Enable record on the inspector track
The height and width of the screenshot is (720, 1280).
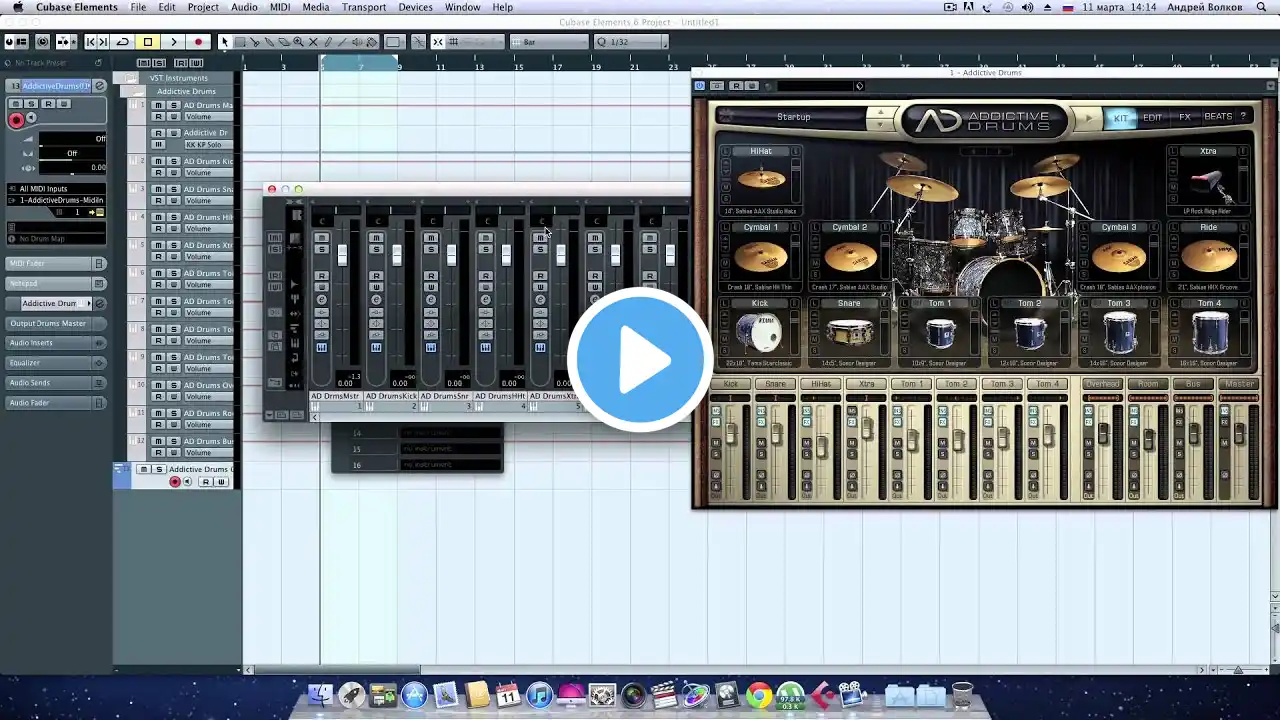click(x=16, y=120)
